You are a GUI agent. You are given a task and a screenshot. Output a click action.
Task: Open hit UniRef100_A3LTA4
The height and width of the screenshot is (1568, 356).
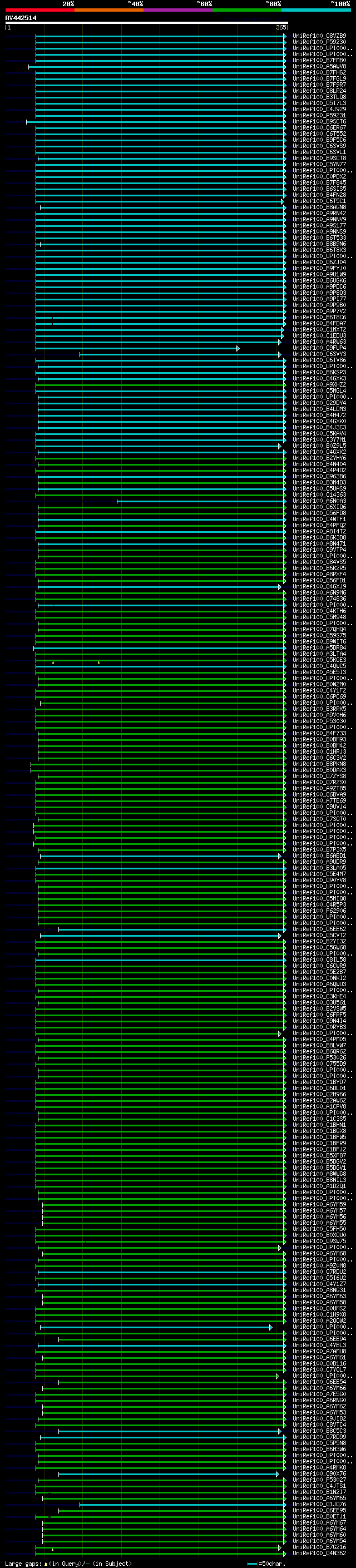pyautogui.click(x=319, y=654)
